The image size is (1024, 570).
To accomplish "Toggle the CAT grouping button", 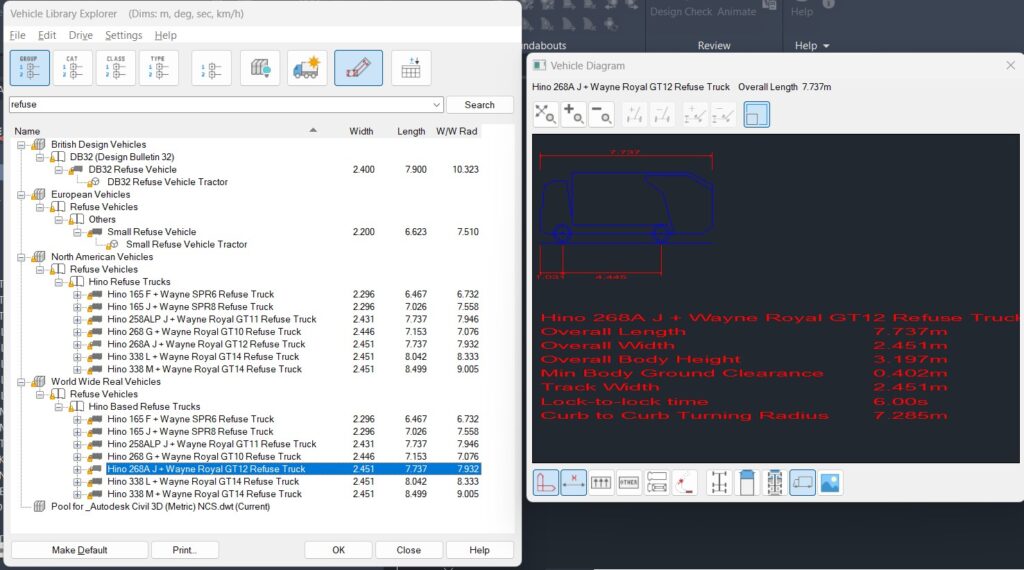I will pyautogui.click(x=72, y=68).
